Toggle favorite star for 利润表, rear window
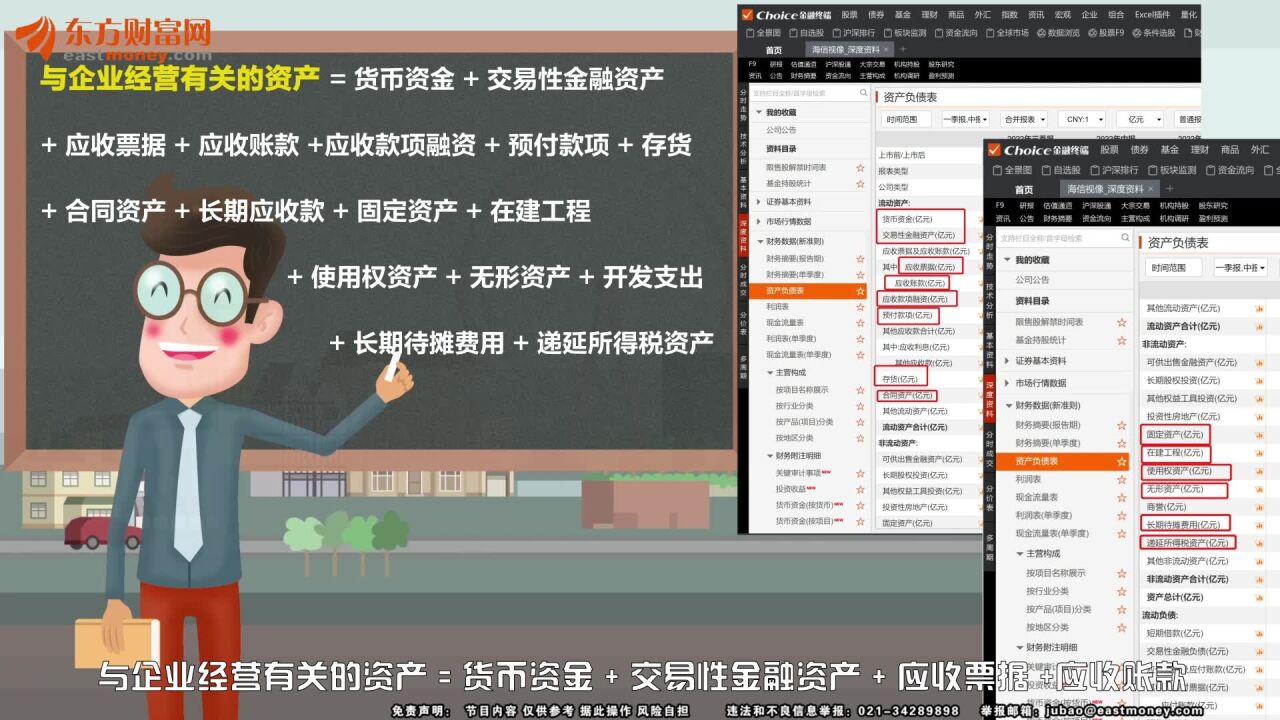 [x=860, y=306]
